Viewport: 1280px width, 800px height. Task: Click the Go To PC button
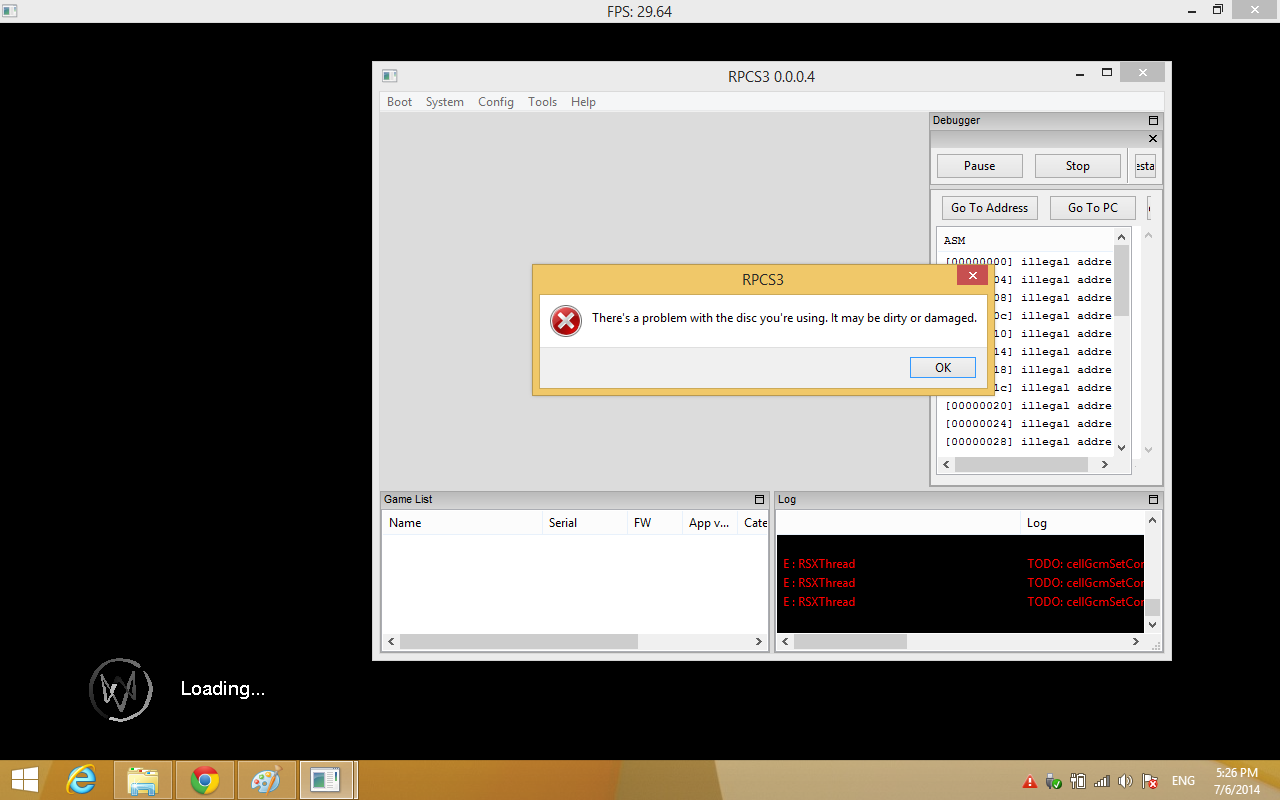1093,208
